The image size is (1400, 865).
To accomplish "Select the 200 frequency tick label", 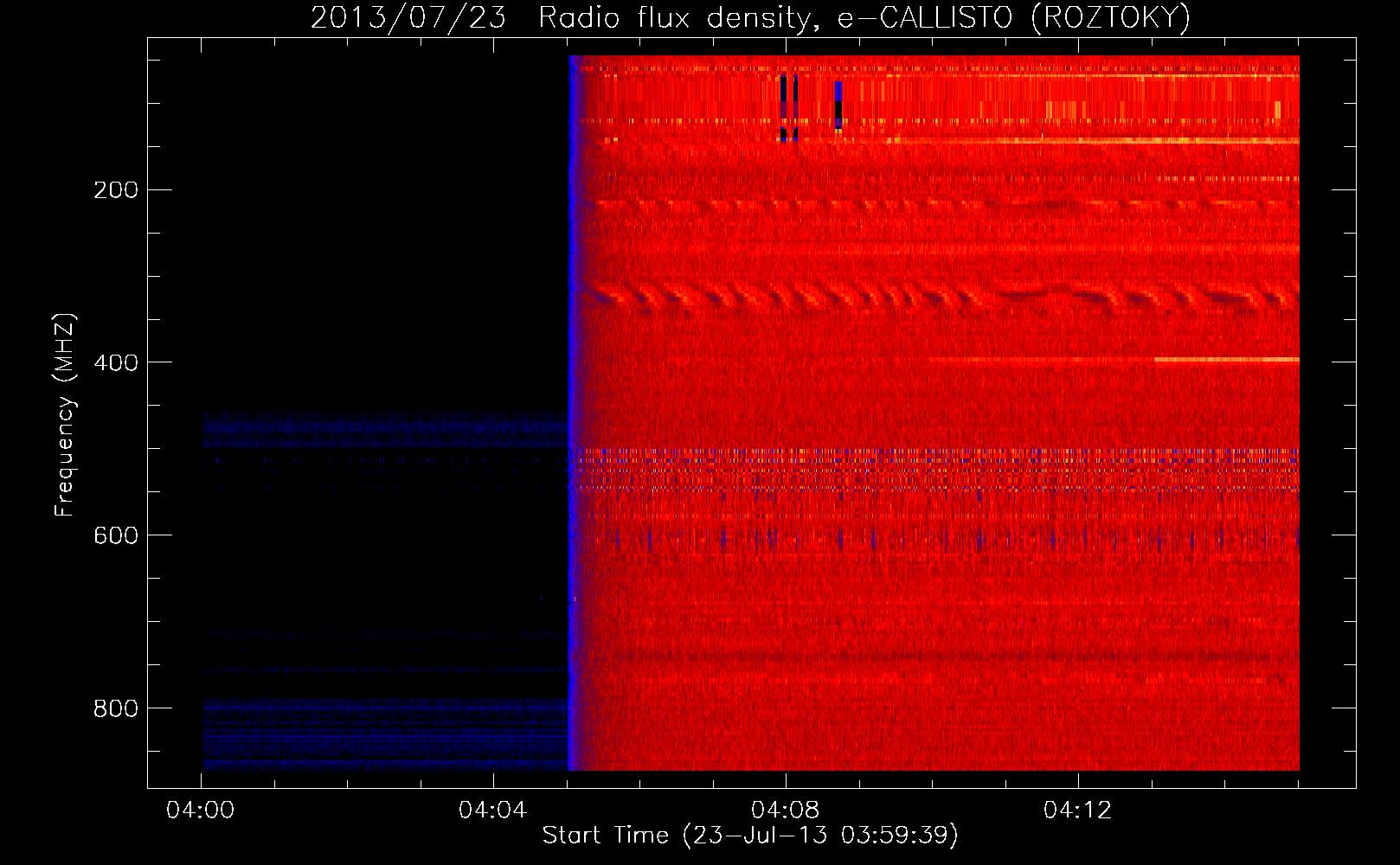I will coord(116,189).
